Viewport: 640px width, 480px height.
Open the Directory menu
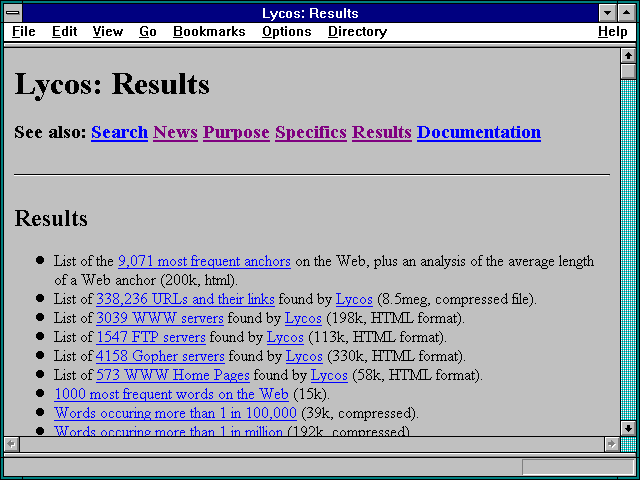[x=358, y=31]
